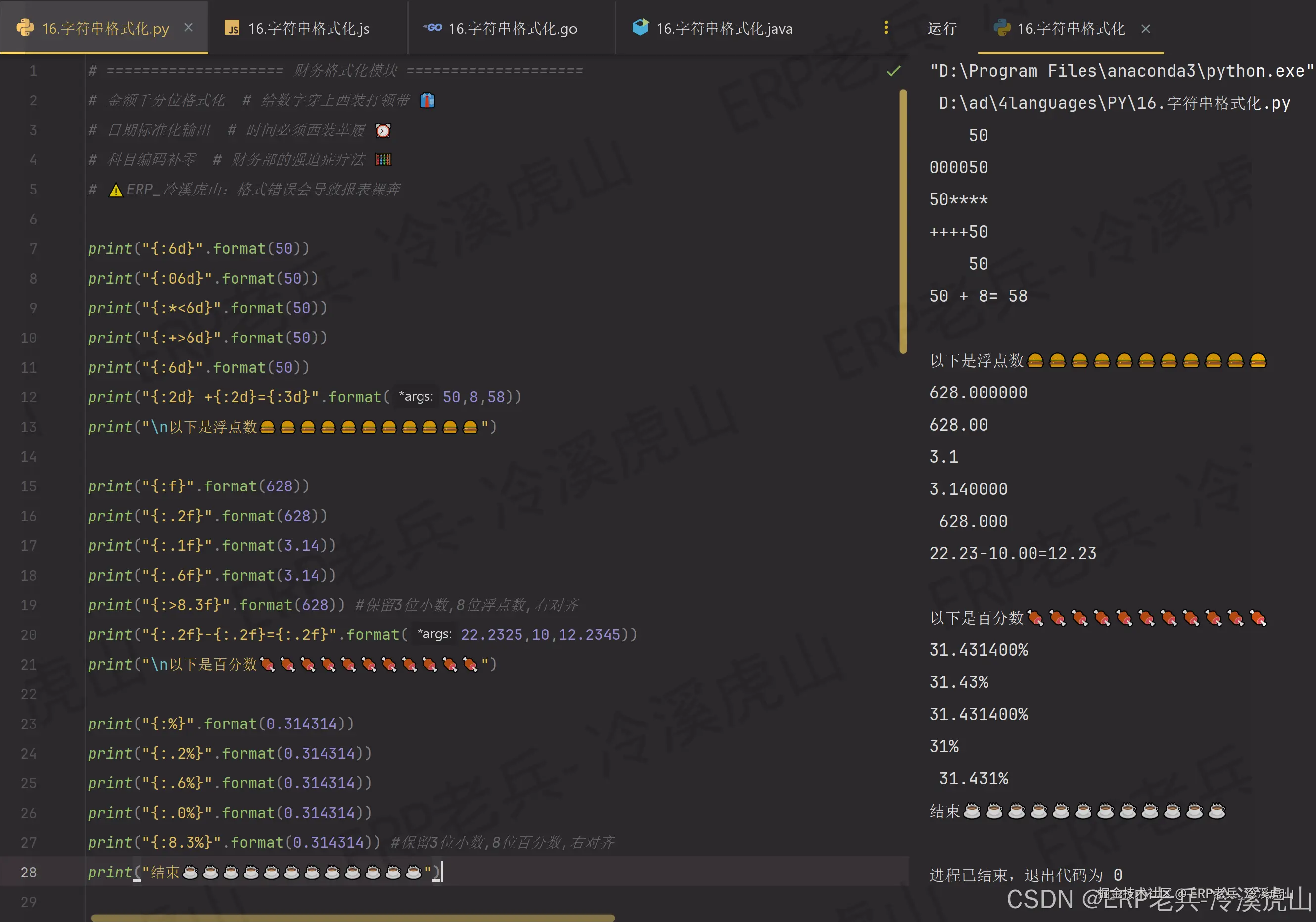This screenshot has height=922, width=1316.
Task: Click Python icon on the run tab
Action: [1002, 28]
